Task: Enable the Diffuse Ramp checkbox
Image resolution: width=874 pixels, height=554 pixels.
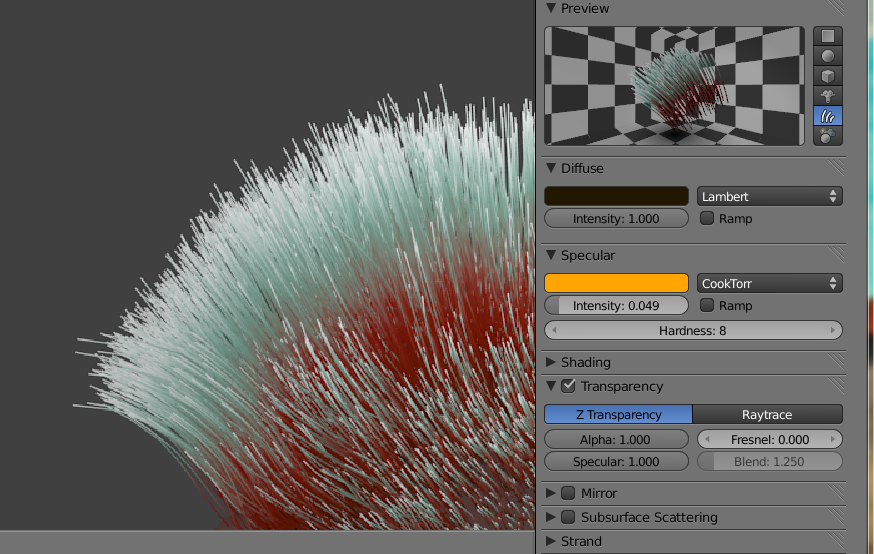Action: (x=707, y=218)
